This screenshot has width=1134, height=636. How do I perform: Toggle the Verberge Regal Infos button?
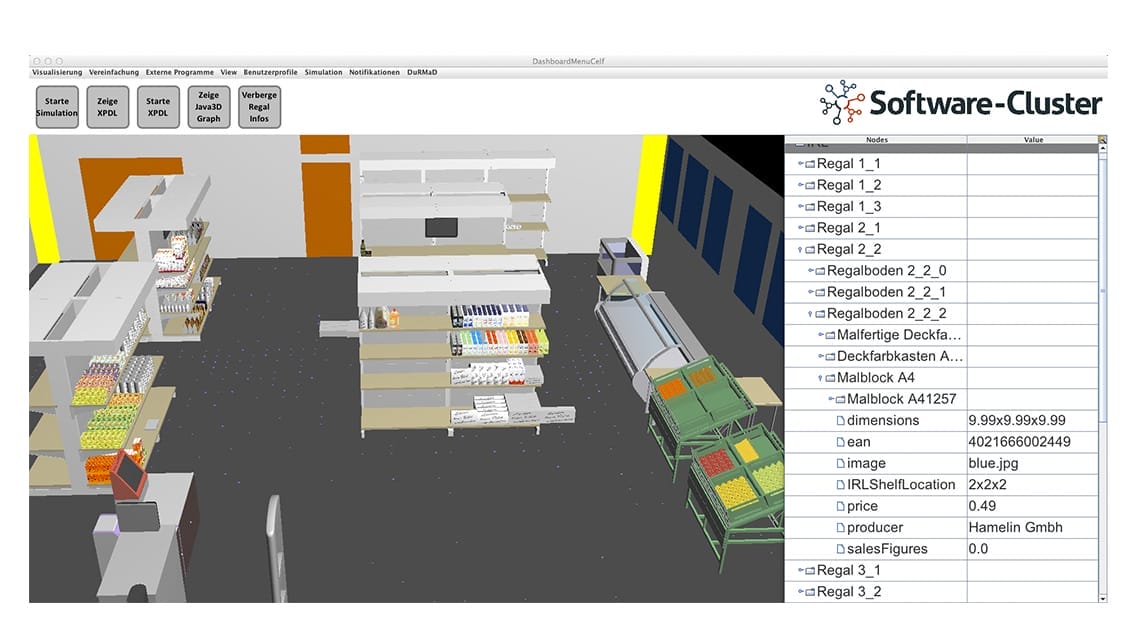tap(259, 107)
